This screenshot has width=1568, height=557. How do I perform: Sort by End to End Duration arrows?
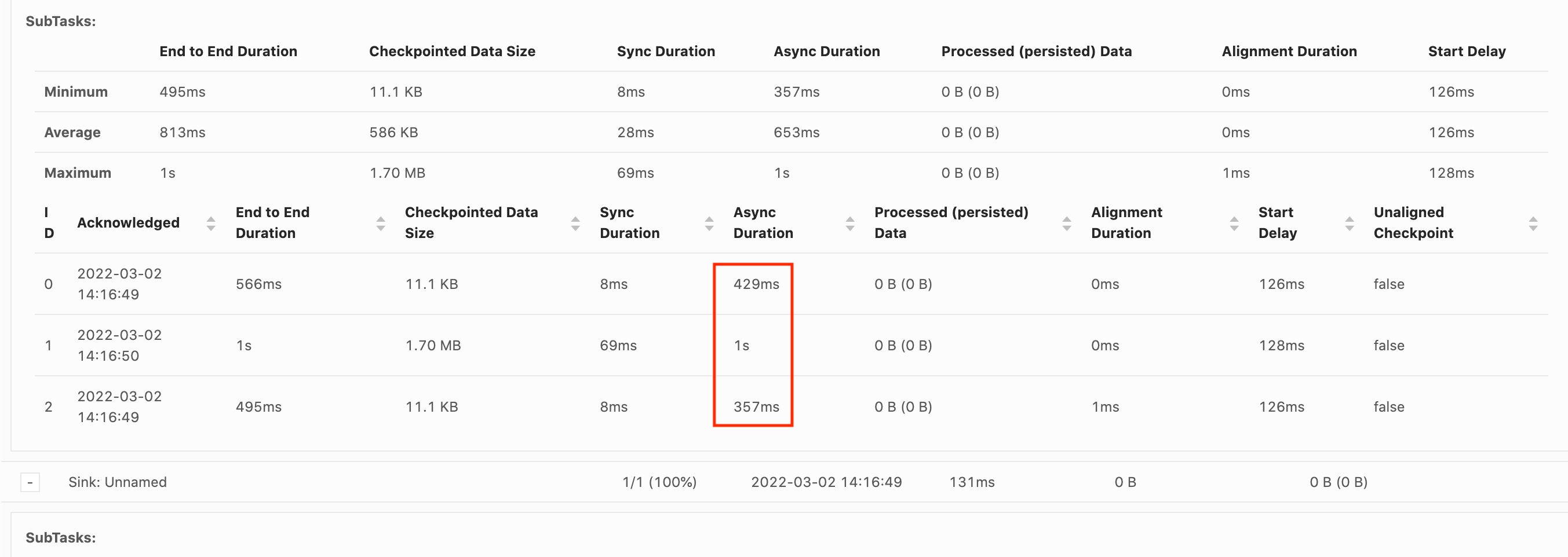click(381, 223)
